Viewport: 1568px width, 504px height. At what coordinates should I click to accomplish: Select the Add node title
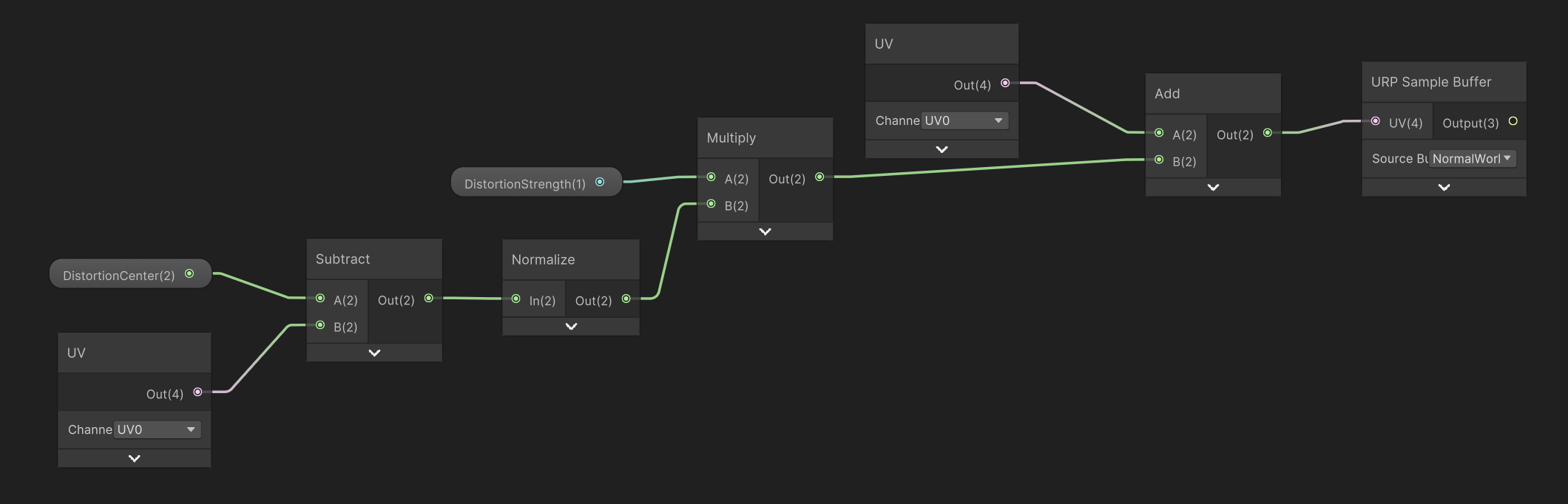click(x=1167, y=94)
